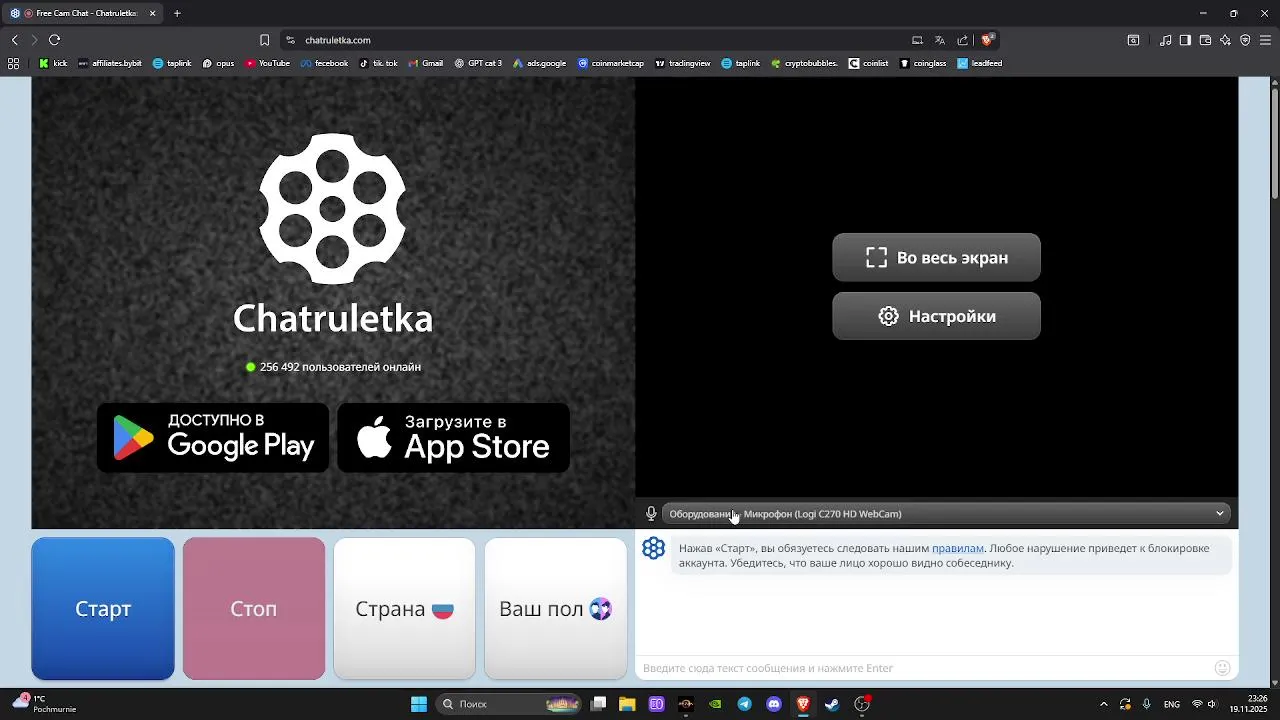Open the apps grid icon on the bookmarks bar
Image resolution: width=1280 pixels, height=720 pixels.
(x=14, y=63)
